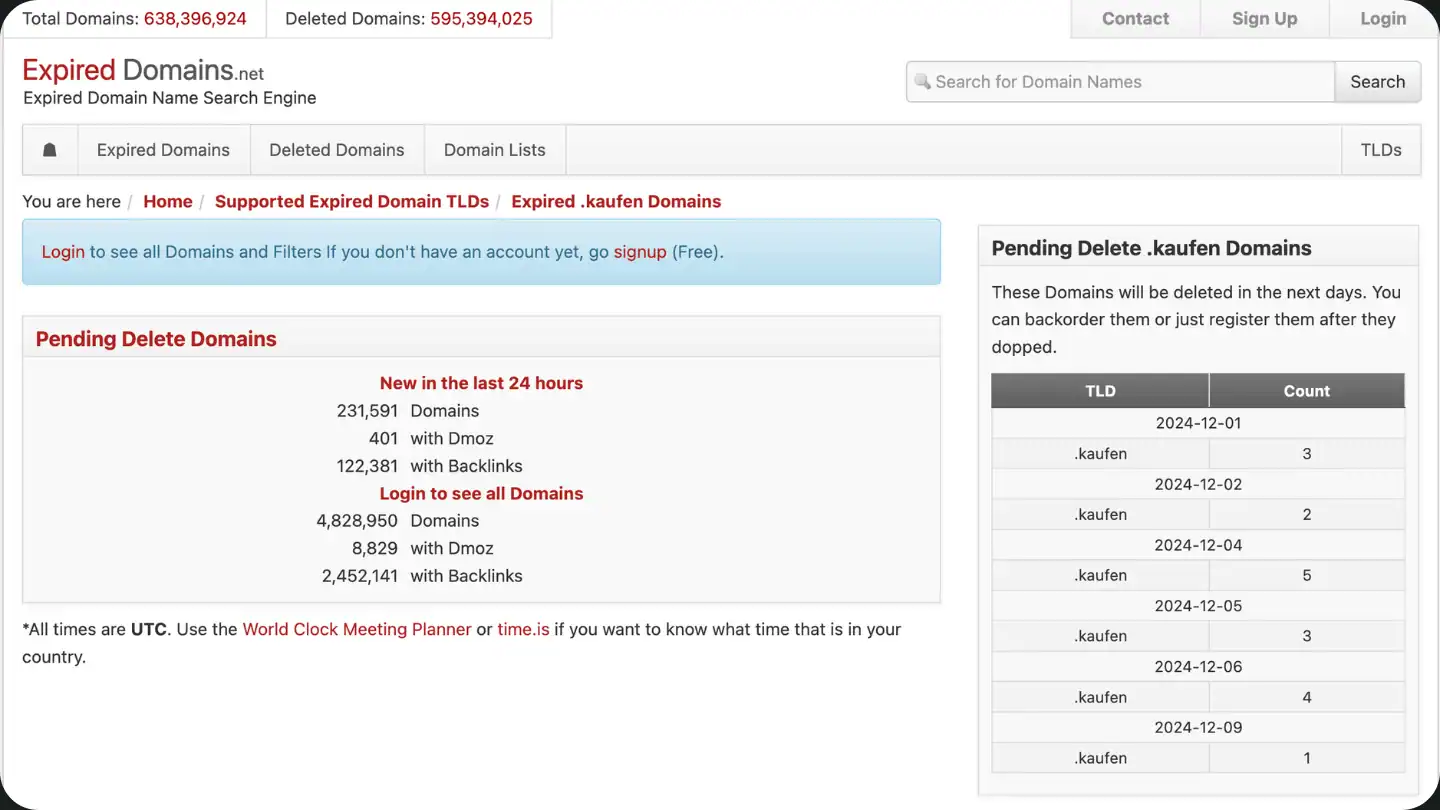Click .kaufen cell under 2024-12-09
This screenshot has height=810, width=1440.
1100,758
